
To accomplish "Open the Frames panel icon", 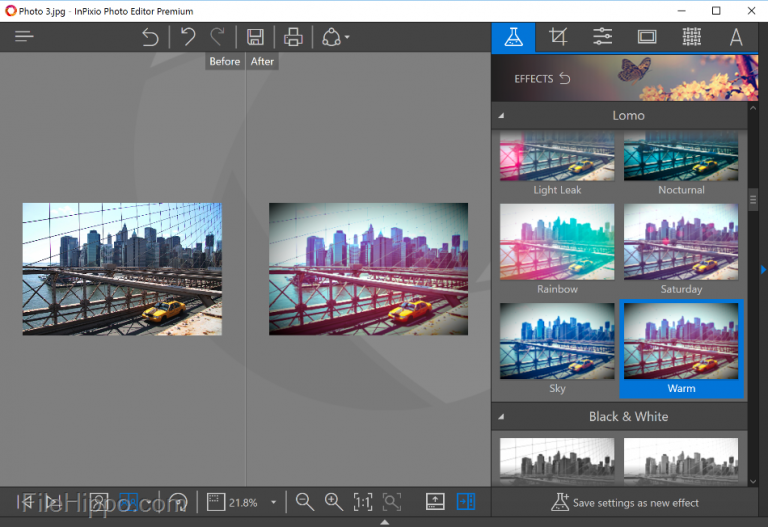I will pos(647,37).
